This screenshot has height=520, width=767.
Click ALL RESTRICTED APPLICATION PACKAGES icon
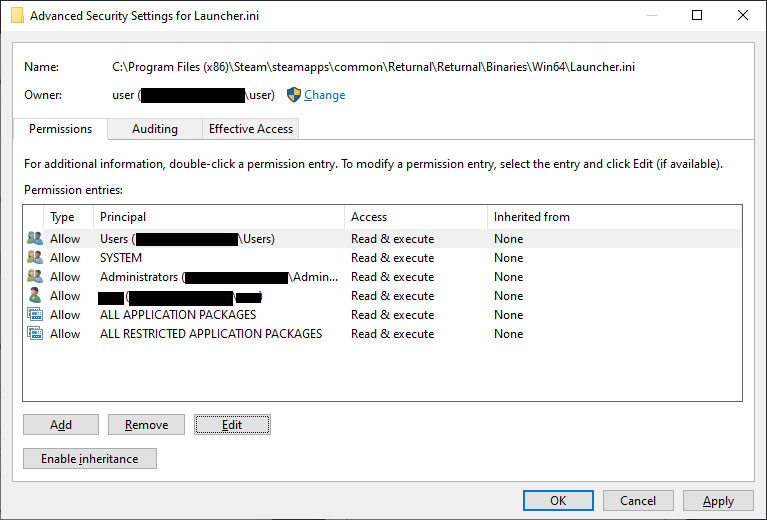(35, 334)
